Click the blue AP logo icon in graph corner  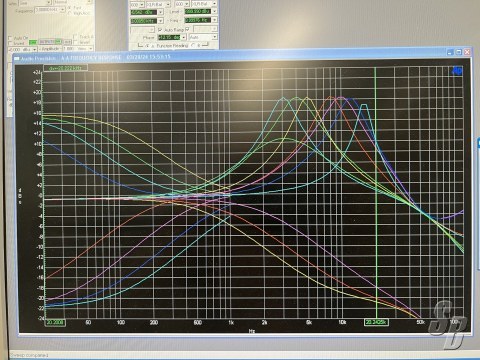(x=457, y=71)
